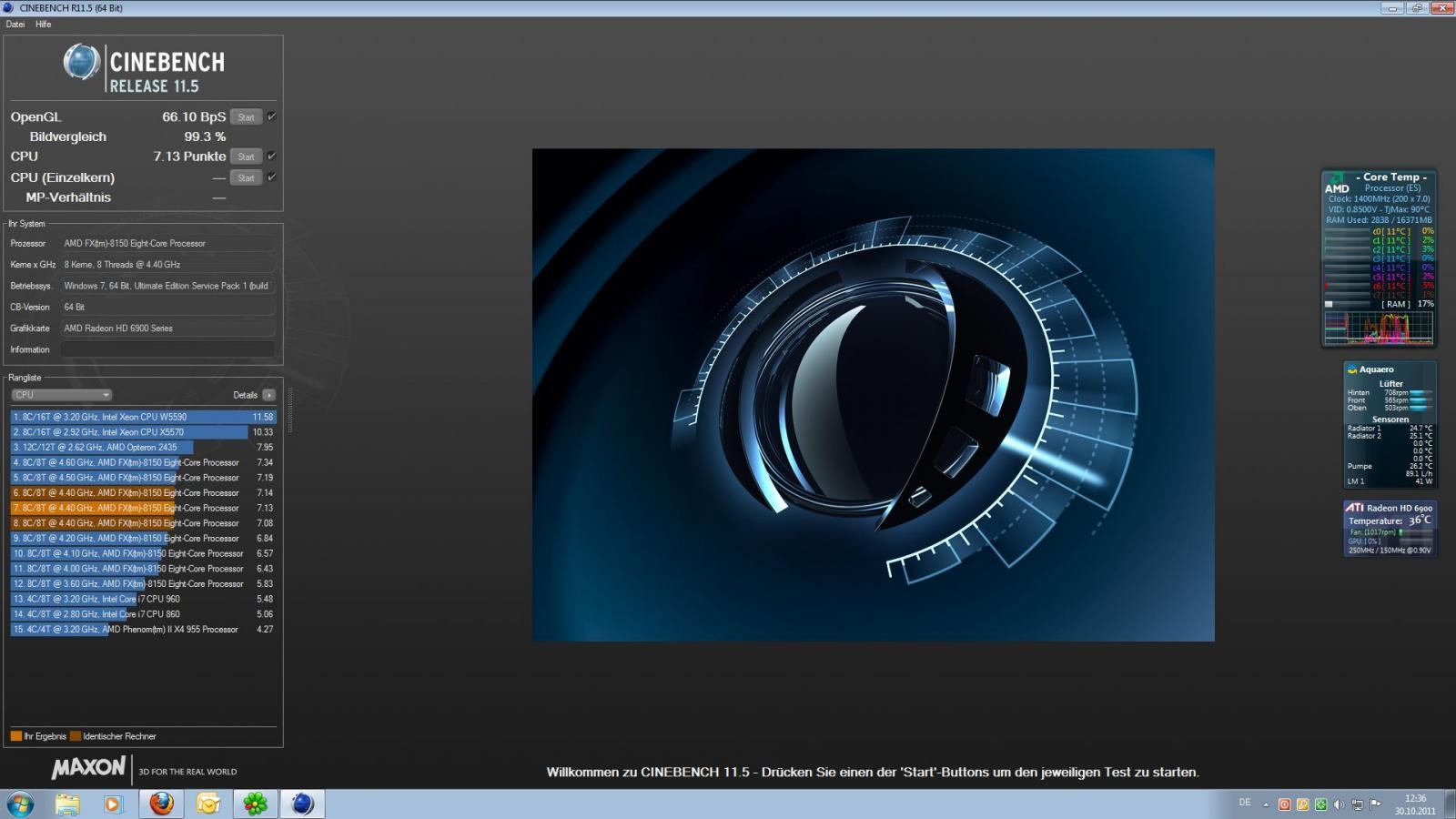Click the rendered eye scene preview image
Screen dimensions: 1456x819
coord(873,395)
